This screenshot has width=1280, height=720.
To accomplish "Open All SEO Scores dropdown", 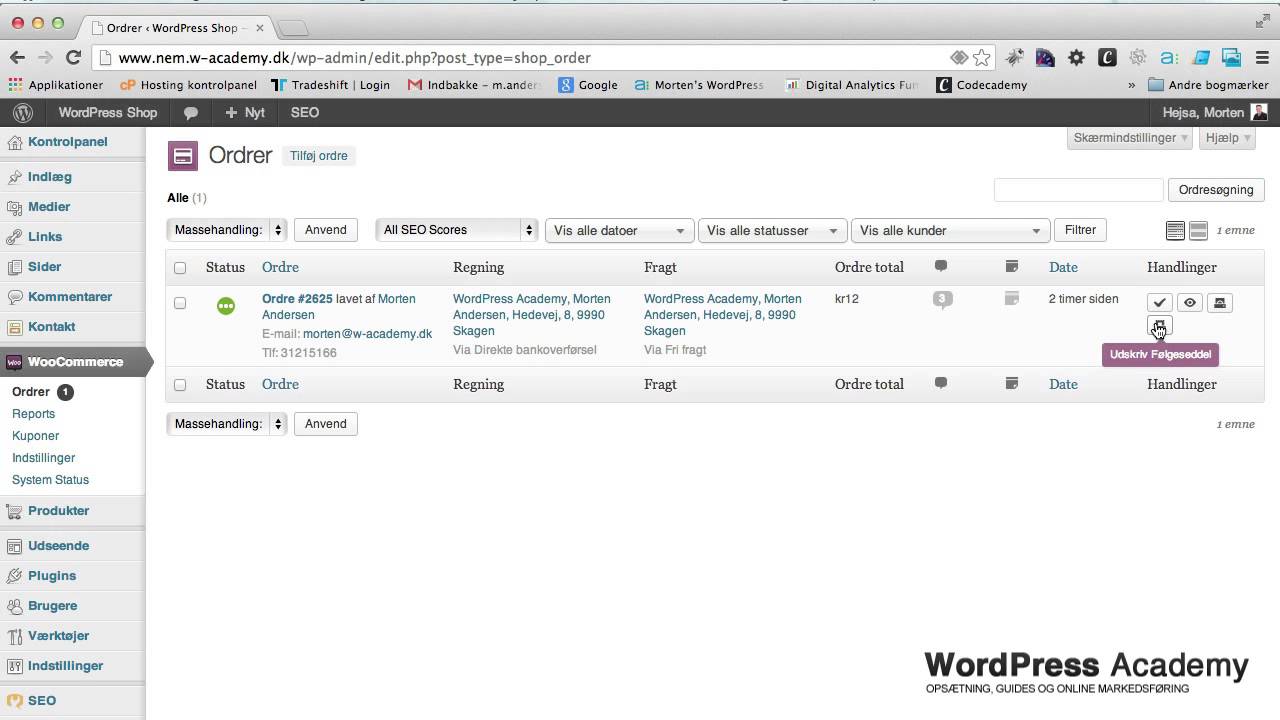I will [x=457, y=230].
